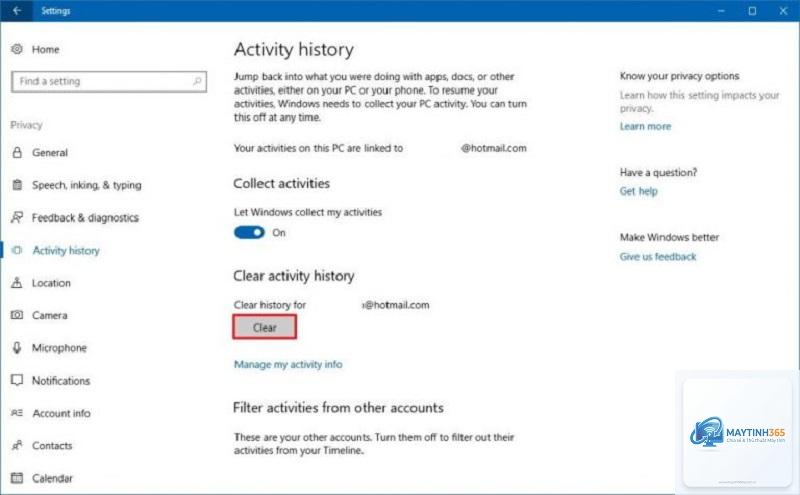This screenshot has height=495, width=800.
Task: Maximize the Settings window
Action: pyautogui.click(x=752, y=11)
